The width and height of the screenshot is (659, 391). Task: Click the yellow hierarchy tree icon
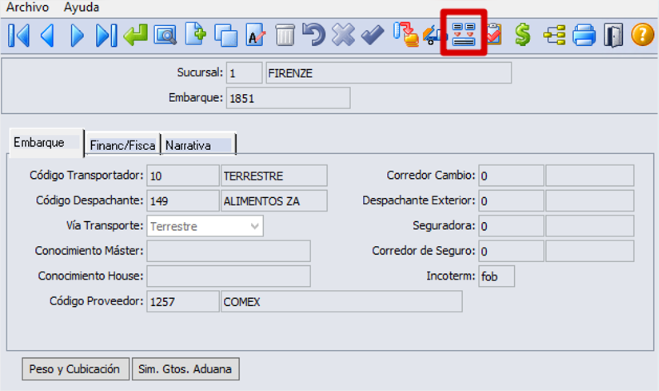tap(554, 35)
